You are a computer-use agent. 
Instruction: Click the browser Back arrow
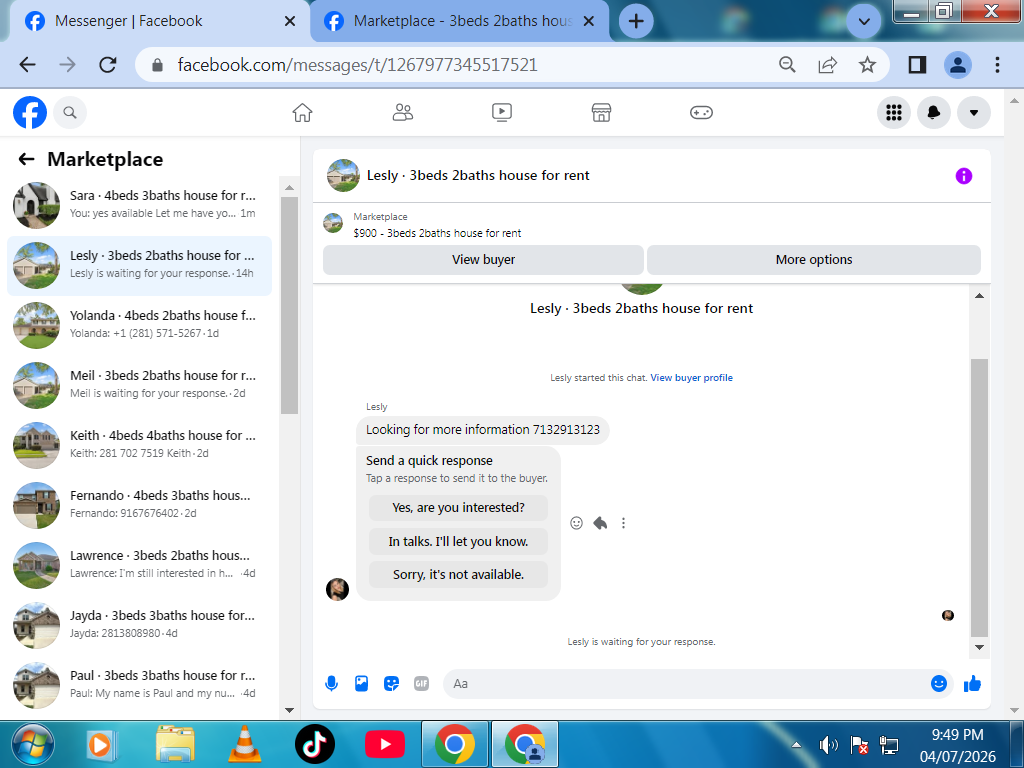[27, 65]
